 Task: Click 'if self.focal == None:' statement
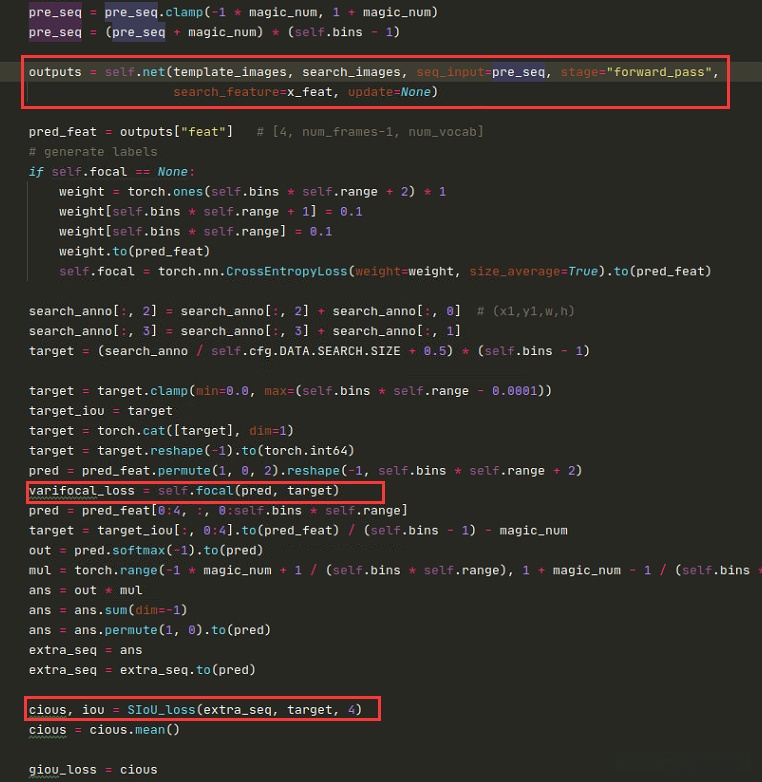tap(112, 172)
